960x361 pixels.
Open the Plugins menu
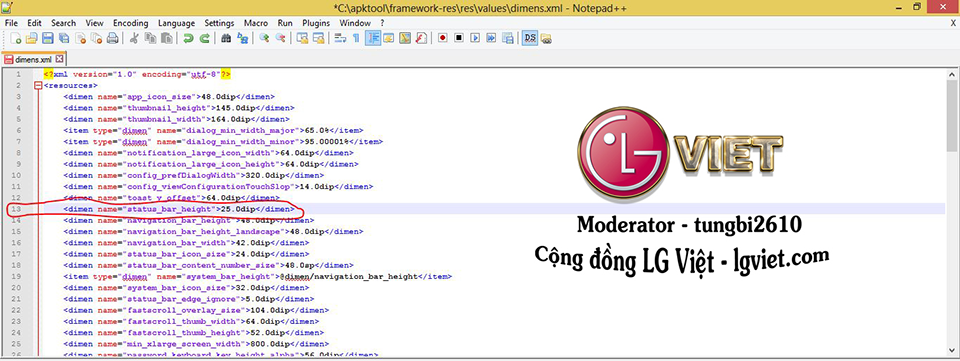click(x=316, y=23)
